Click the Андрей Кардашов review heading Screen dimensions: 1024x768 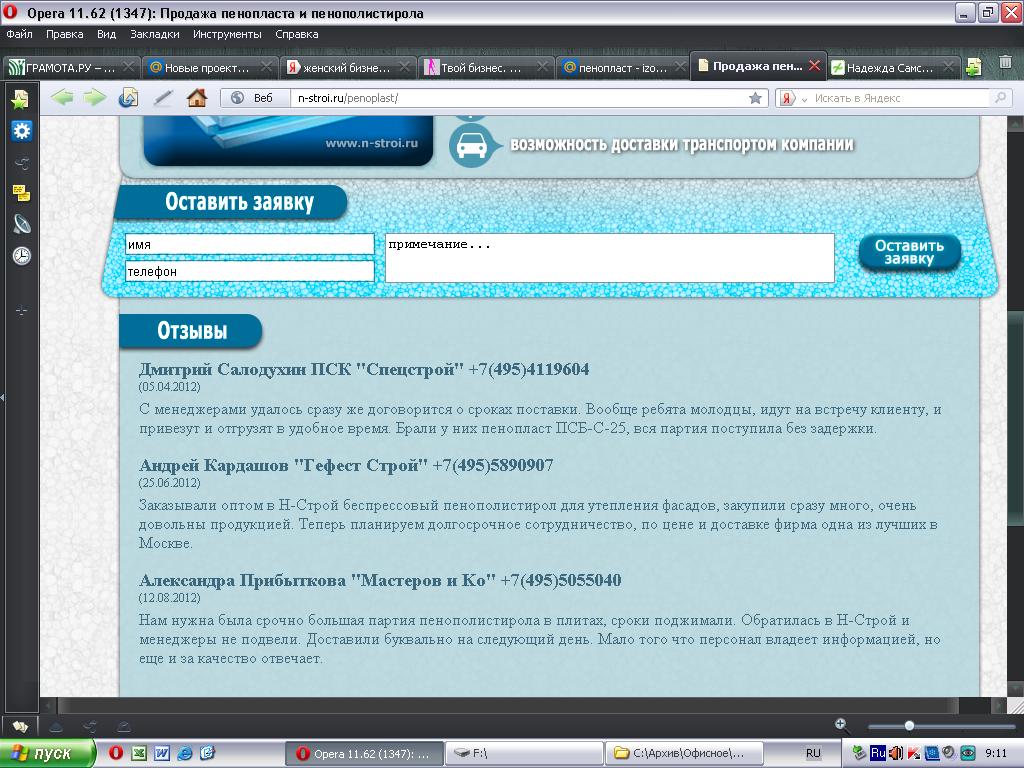point(346,465)
